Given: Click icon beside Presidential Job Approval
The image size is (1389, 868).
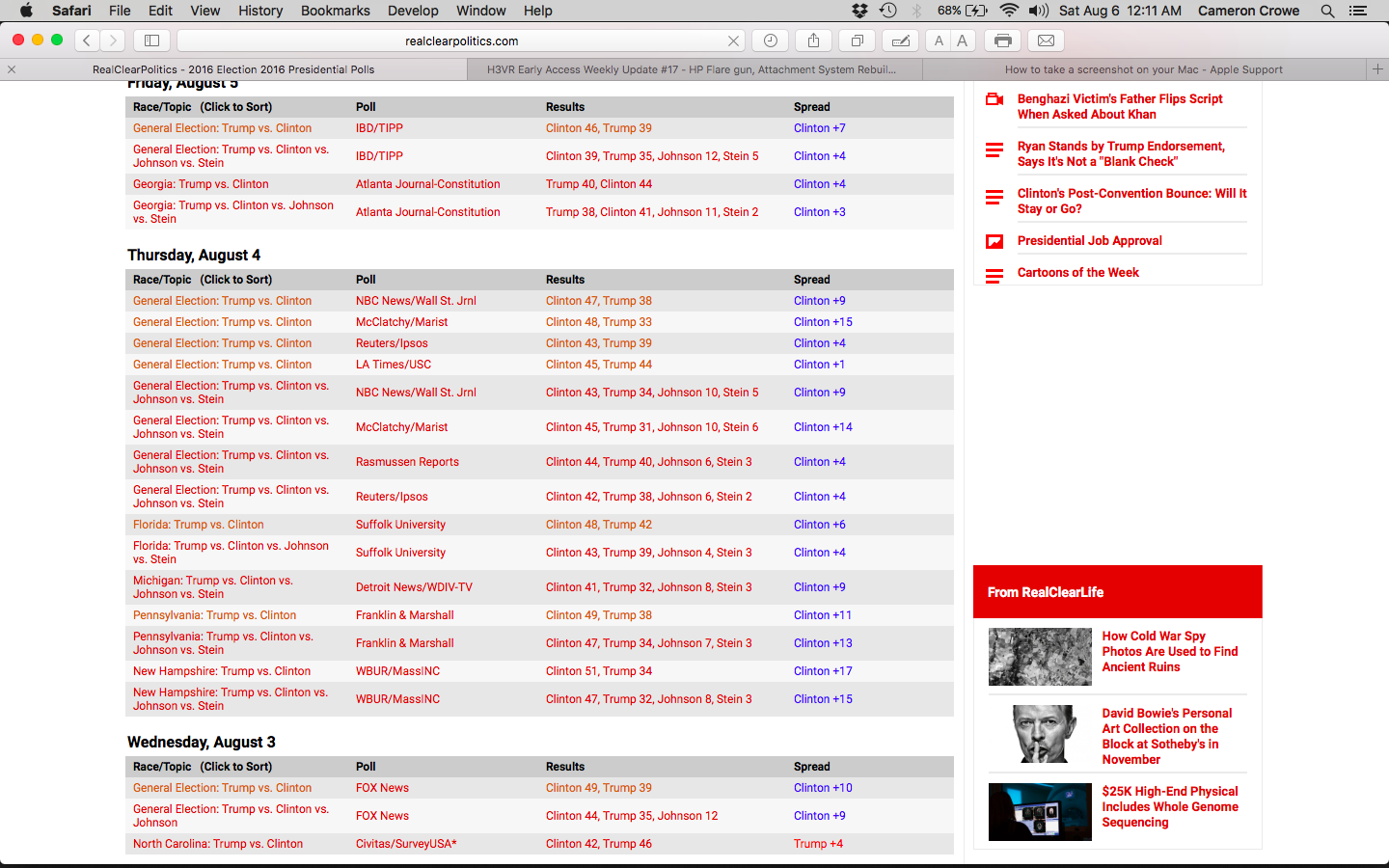Looking at the screenshot, I should click(994, 241).
